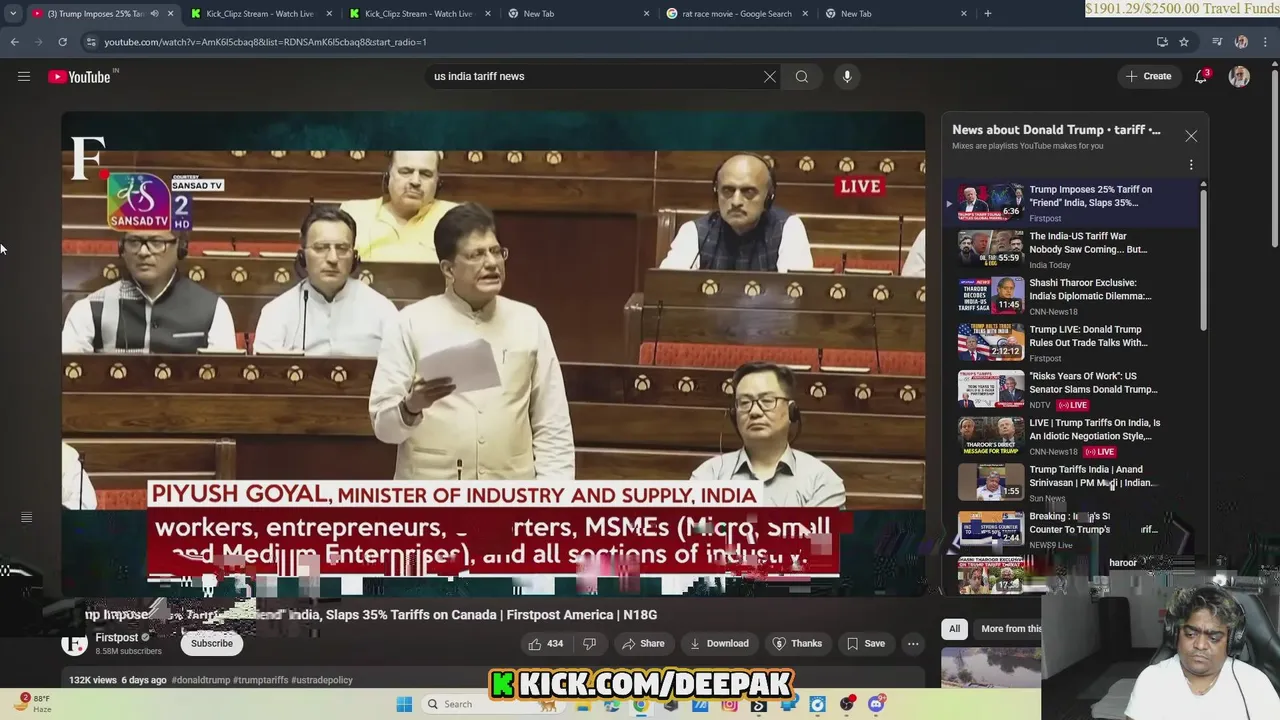Play 'Trump Imposes 25% Tariff on Friend India' playlist item
The height and width of the screenshot is (720, 1280).
[1070, 202]
